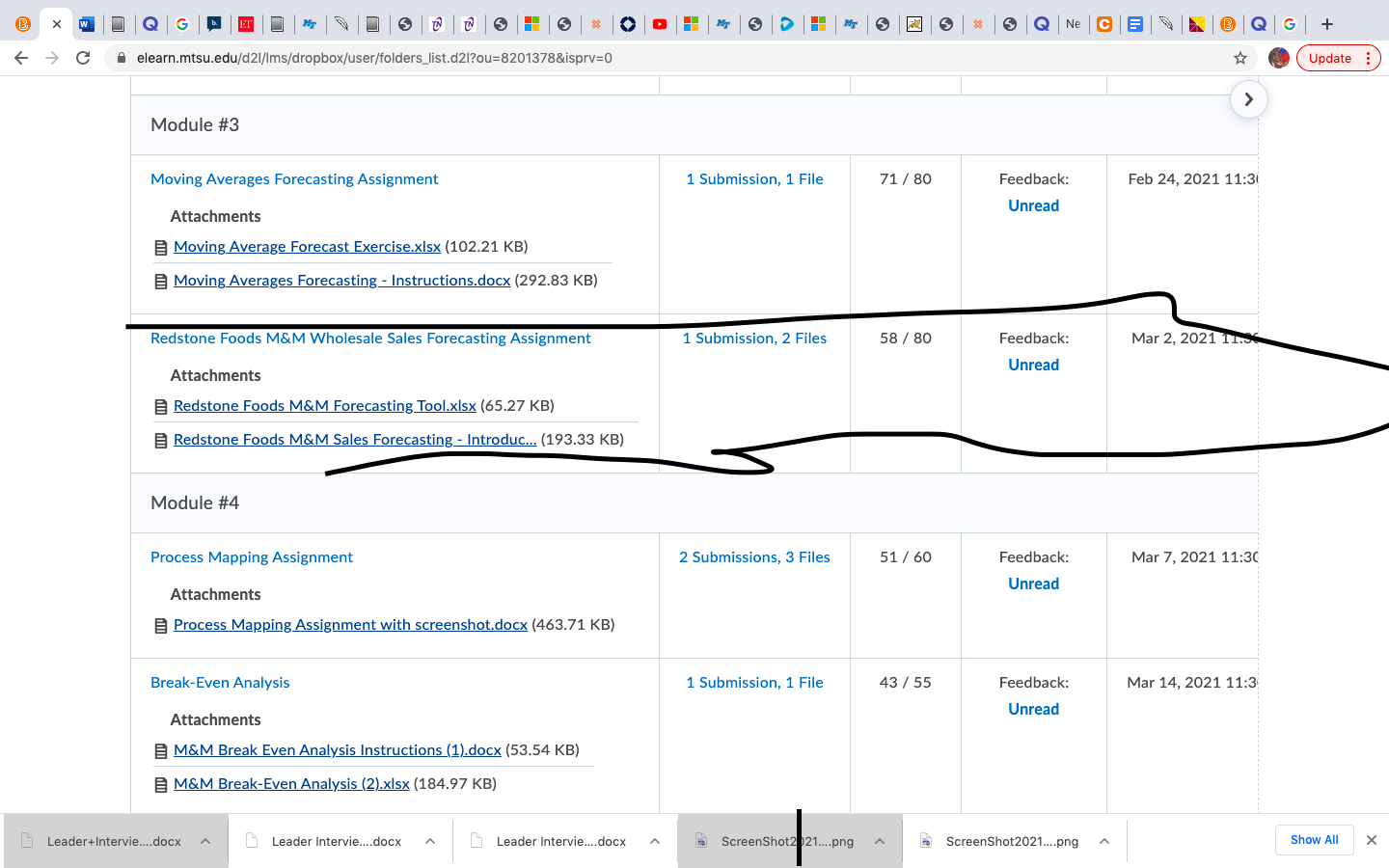Go back with the browser back arrow
1389x868 pixels.
(21, 58)
